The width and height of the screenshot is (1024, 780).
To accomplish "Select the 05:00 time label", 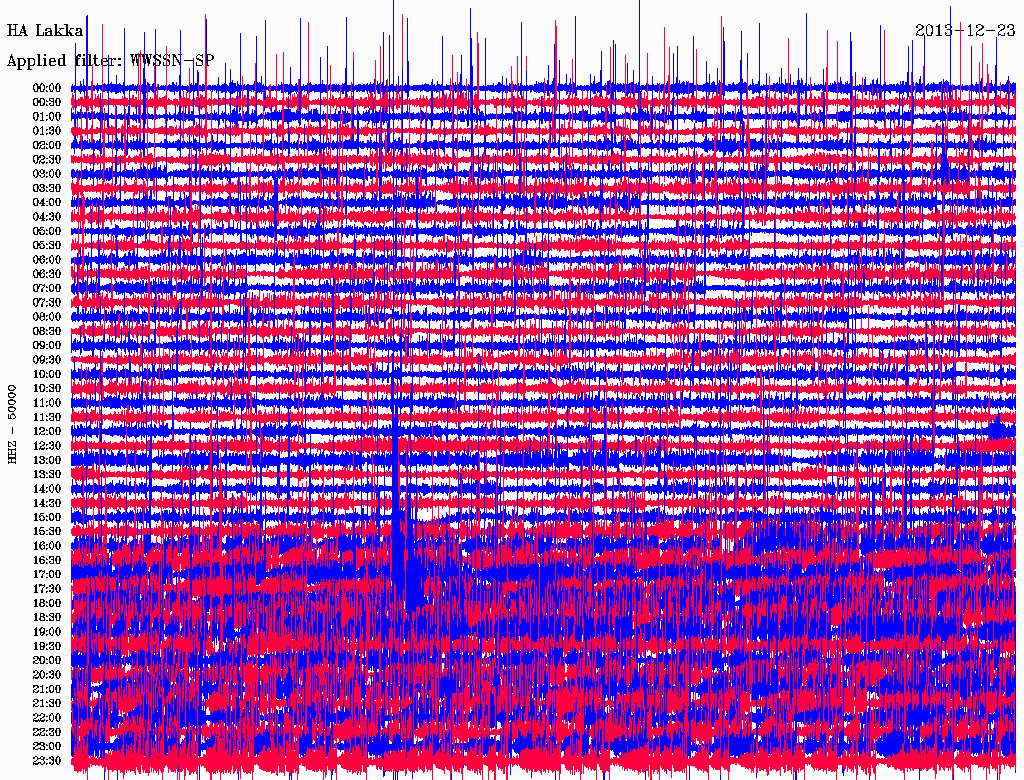I will pos(47,231).
